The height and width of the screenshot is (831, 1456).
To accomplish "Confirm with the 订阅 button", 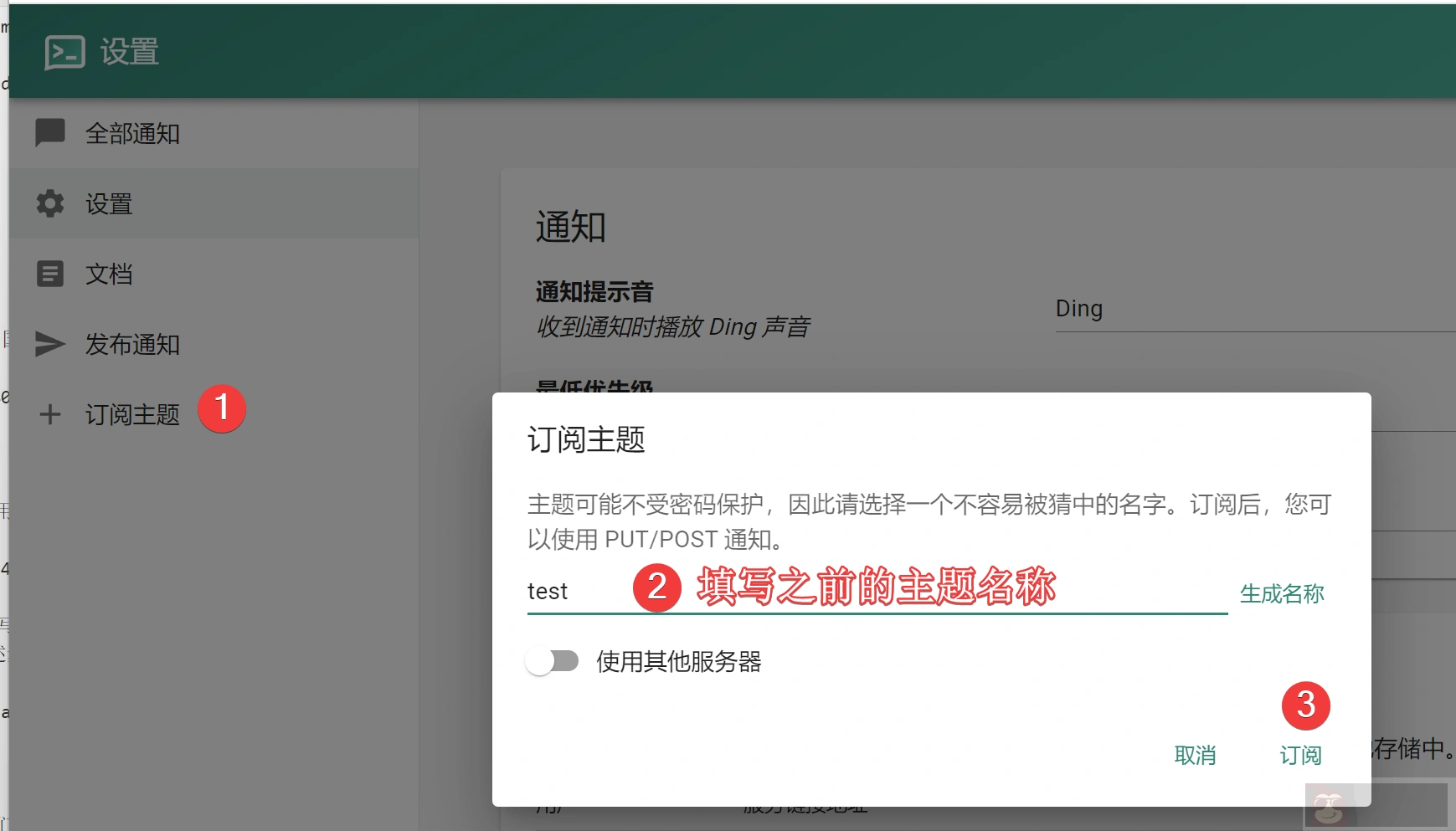I will click(x=1300, y=756).
